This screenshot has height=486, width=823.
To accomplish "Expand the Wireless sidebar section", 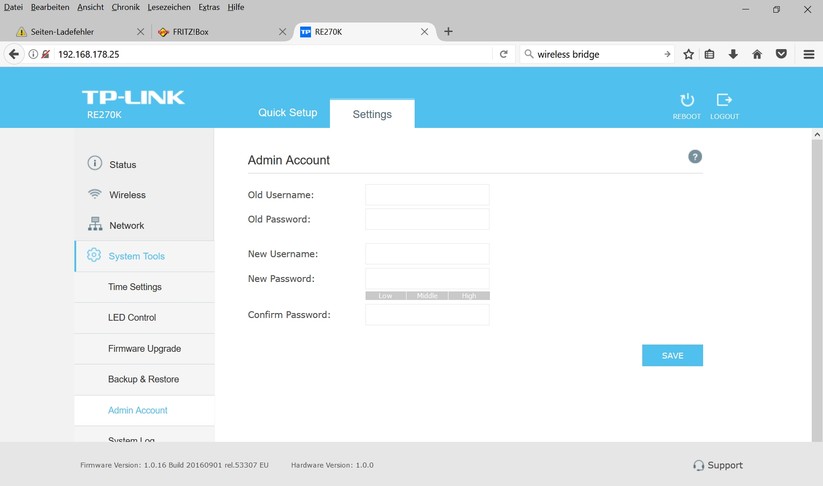I will pyautogui.click(x=127, y=195).
